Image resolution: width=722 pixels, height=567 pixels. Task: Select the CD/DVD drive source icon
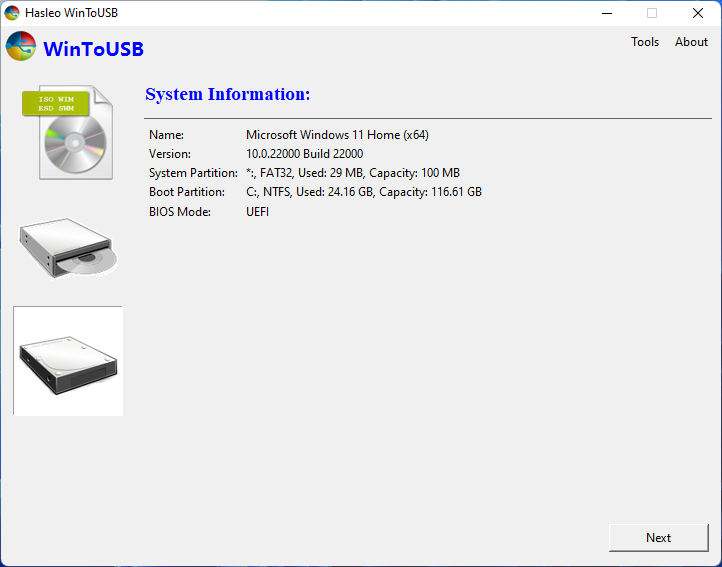[68, 248]
